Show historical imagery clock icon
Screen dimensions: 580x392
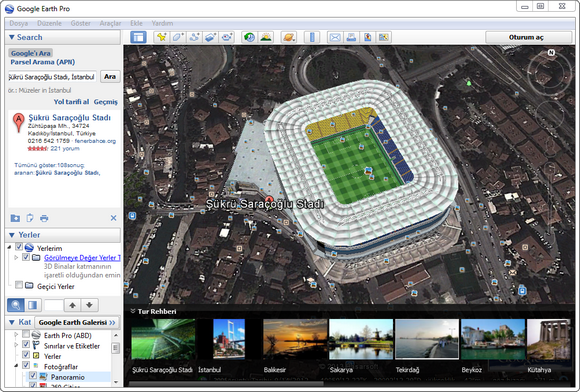250,37
